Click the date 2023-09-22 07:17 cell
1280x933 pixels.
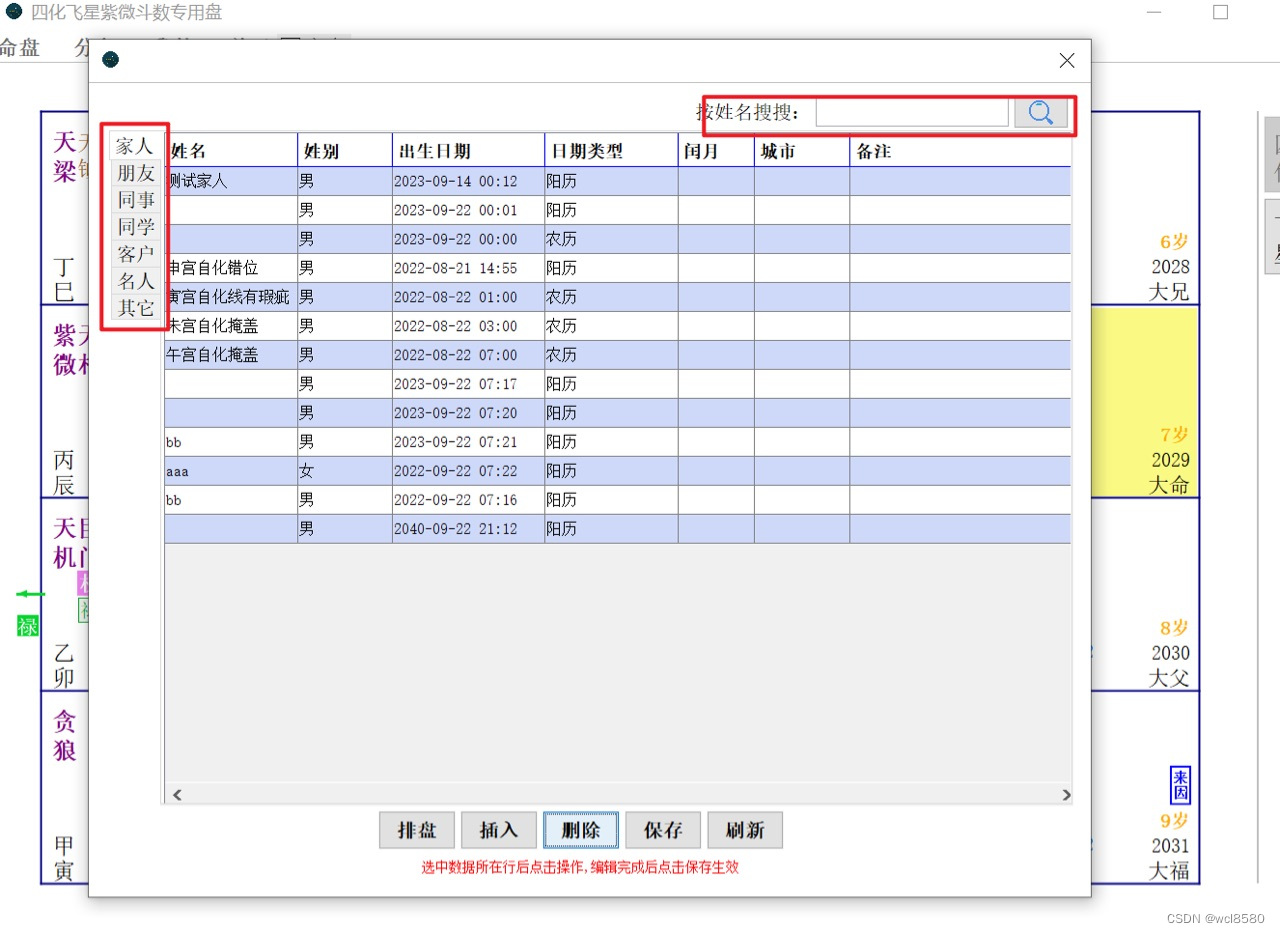469,384
